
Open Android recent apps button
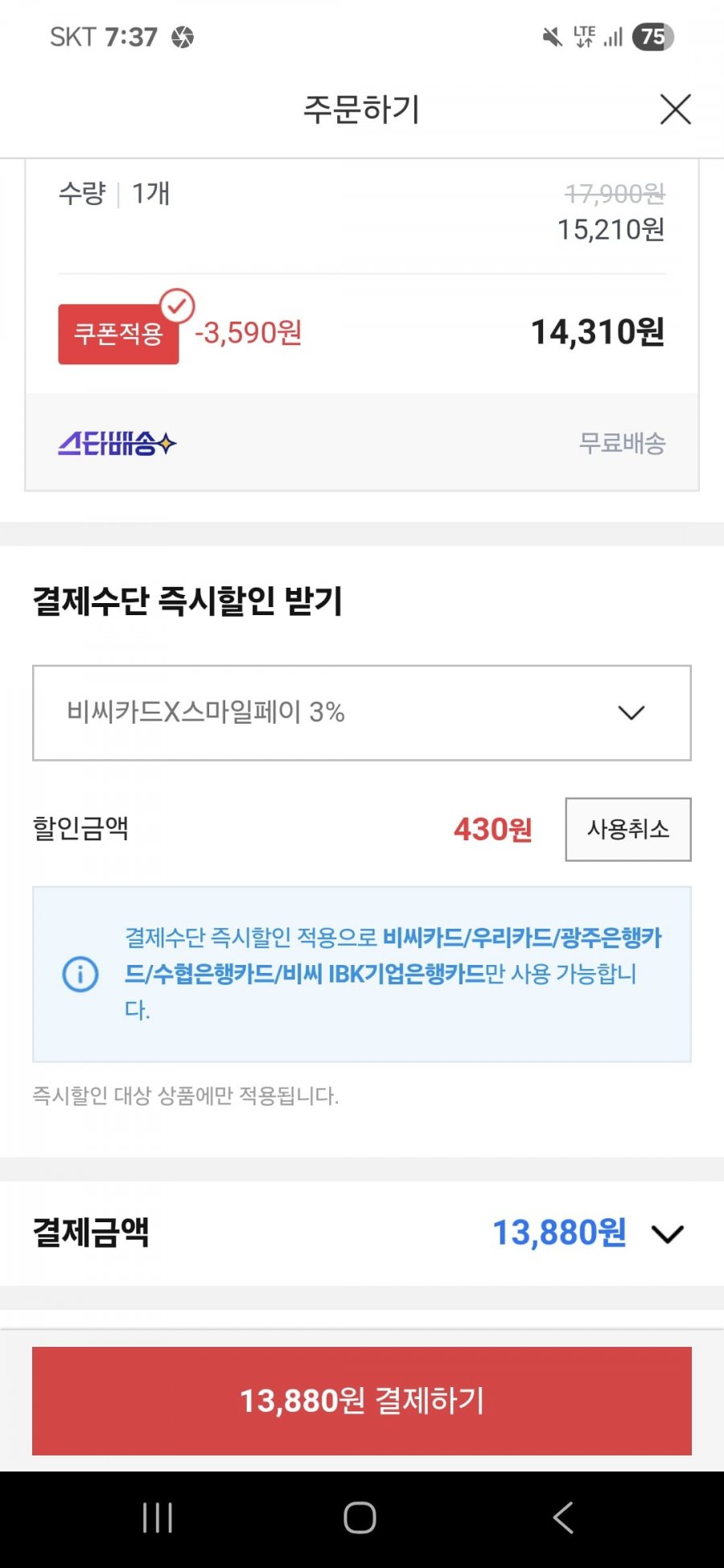pos(158,1518)
